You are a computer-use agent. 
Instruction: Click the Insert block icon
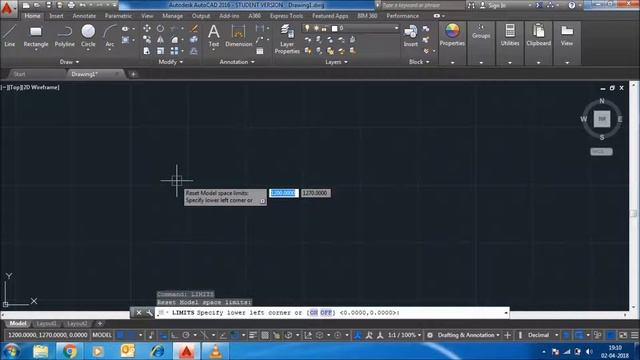click(411, 36)
